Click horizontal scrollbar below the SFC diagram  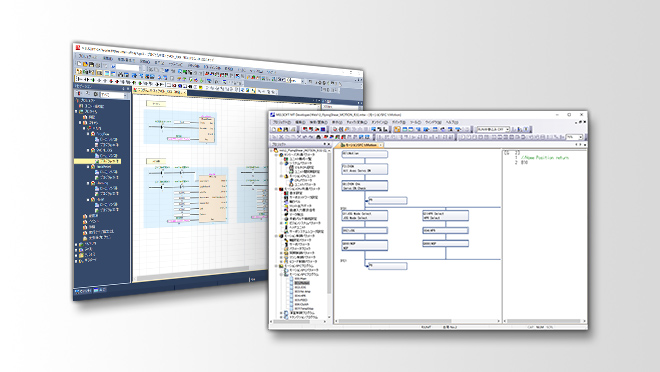(x=418, y=321)
